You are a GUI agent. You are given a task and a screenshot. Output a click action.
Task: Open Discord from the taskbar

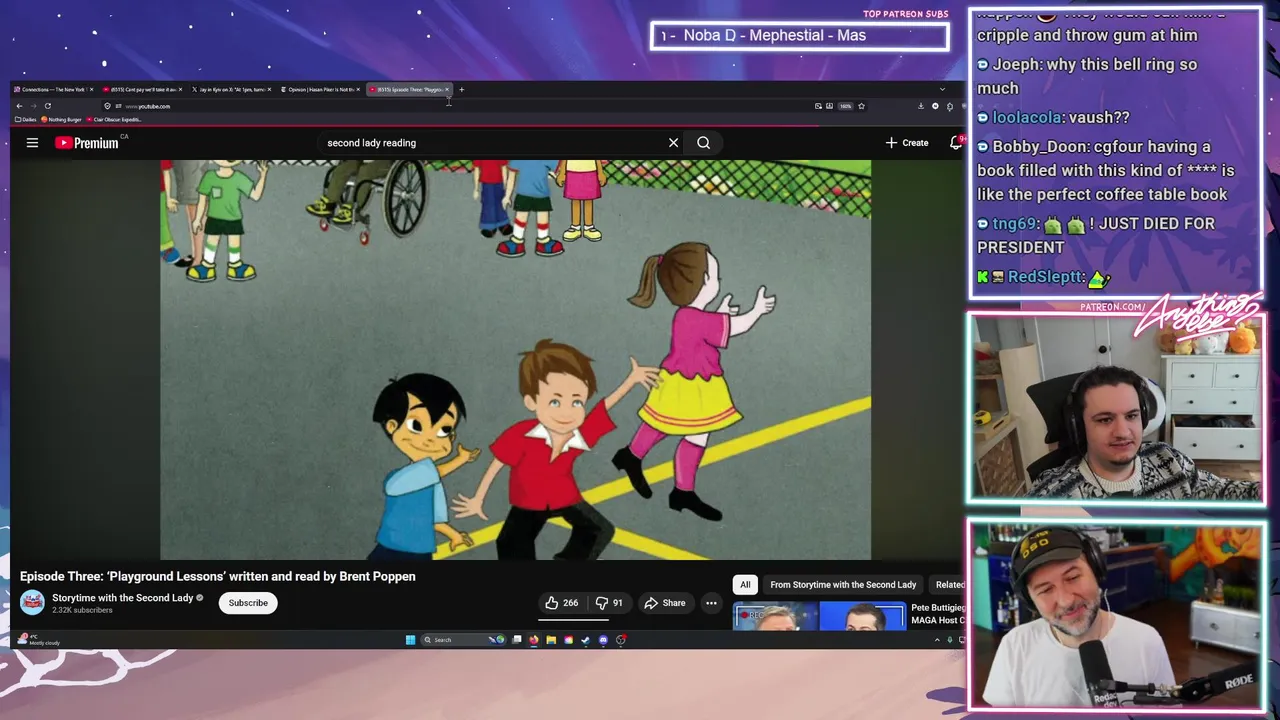click(603, 640)
